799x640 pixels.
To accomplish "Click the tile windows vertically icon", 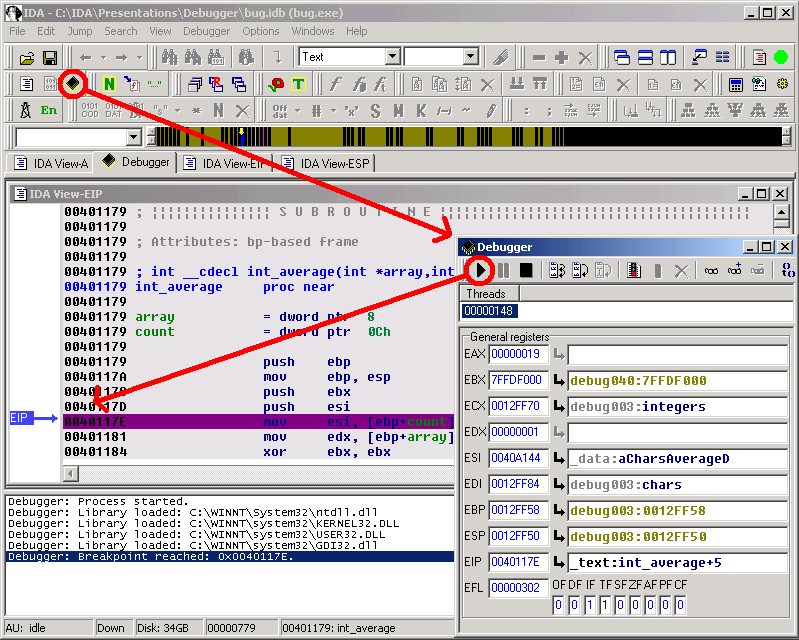I will pos(668,58).
